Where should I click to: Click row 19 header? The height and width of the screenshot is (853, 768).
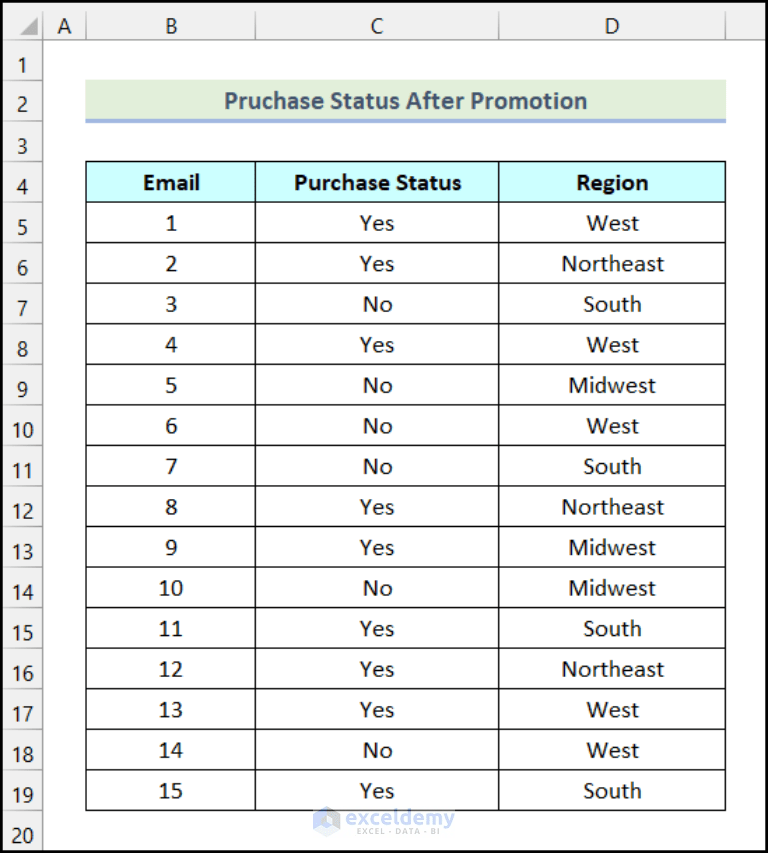(23, 790)
